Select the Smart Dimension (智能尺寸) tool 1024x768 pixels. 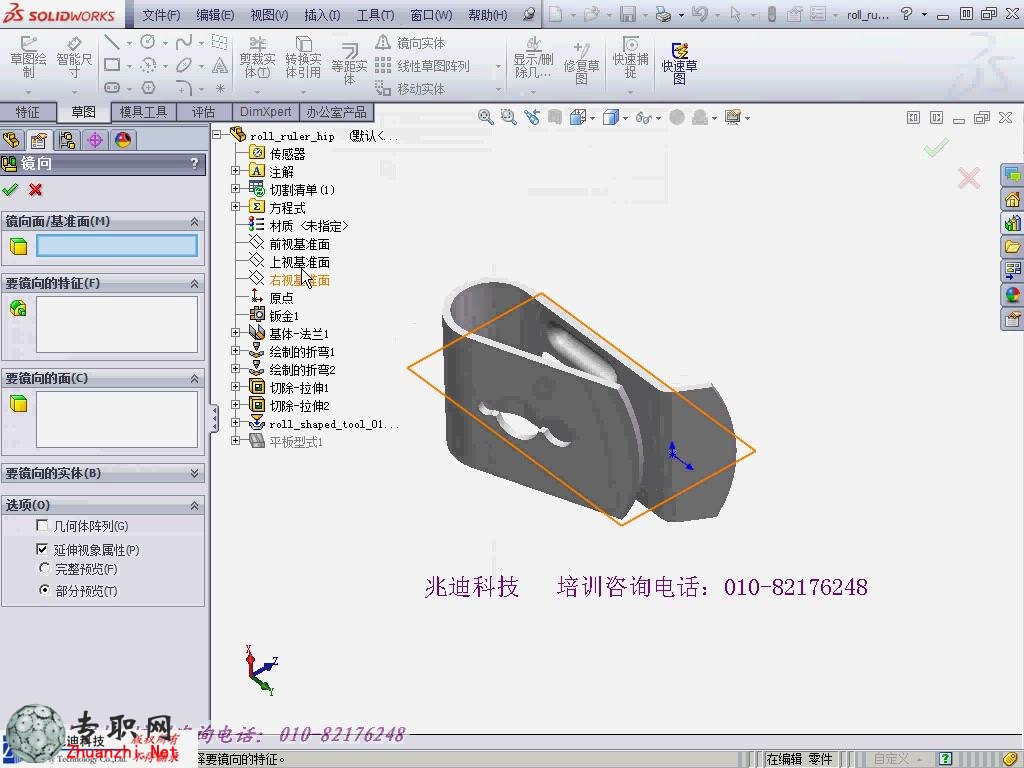74,56
